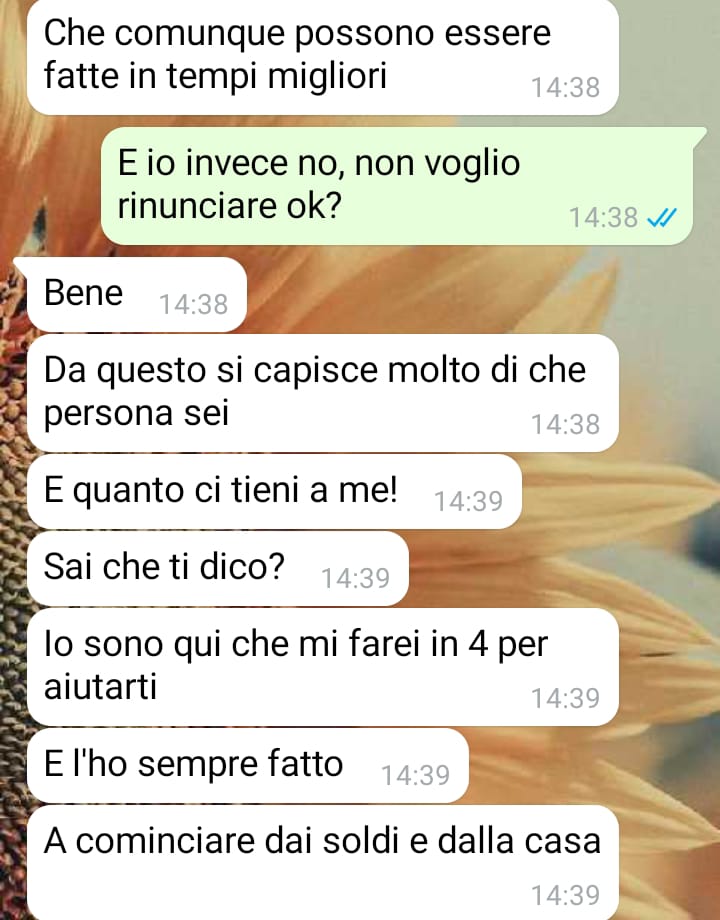Tap timestamp beside 'Bene' message
720x920 pixels.
(194, 305)
